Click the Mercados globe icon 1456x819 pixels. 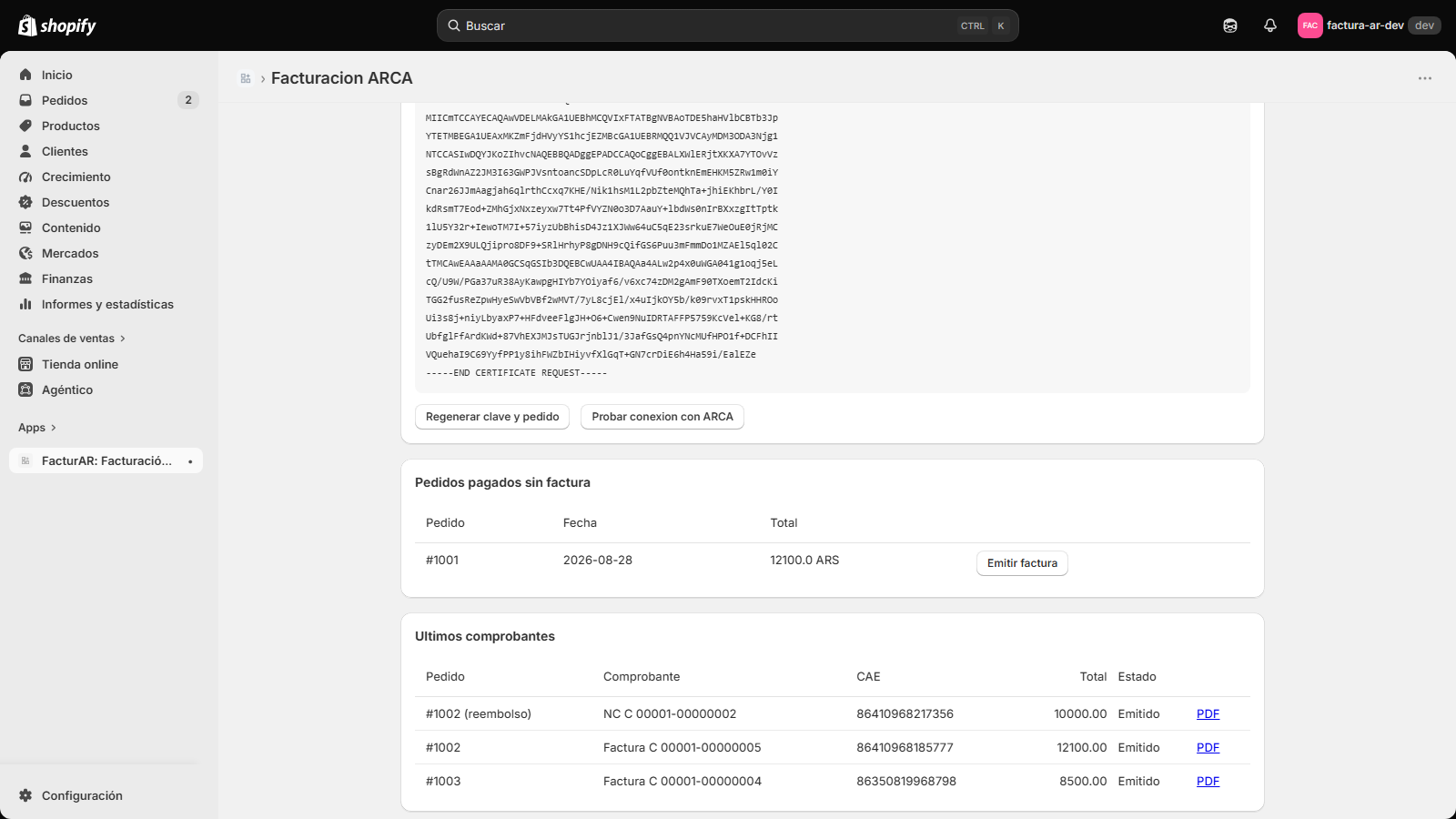25,253
